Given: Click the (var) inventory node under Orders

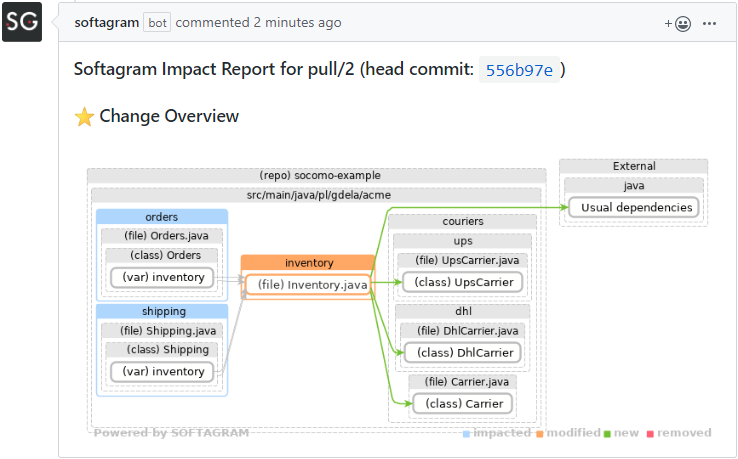Looking at the screenshot, I should click(x=162, y=277).
